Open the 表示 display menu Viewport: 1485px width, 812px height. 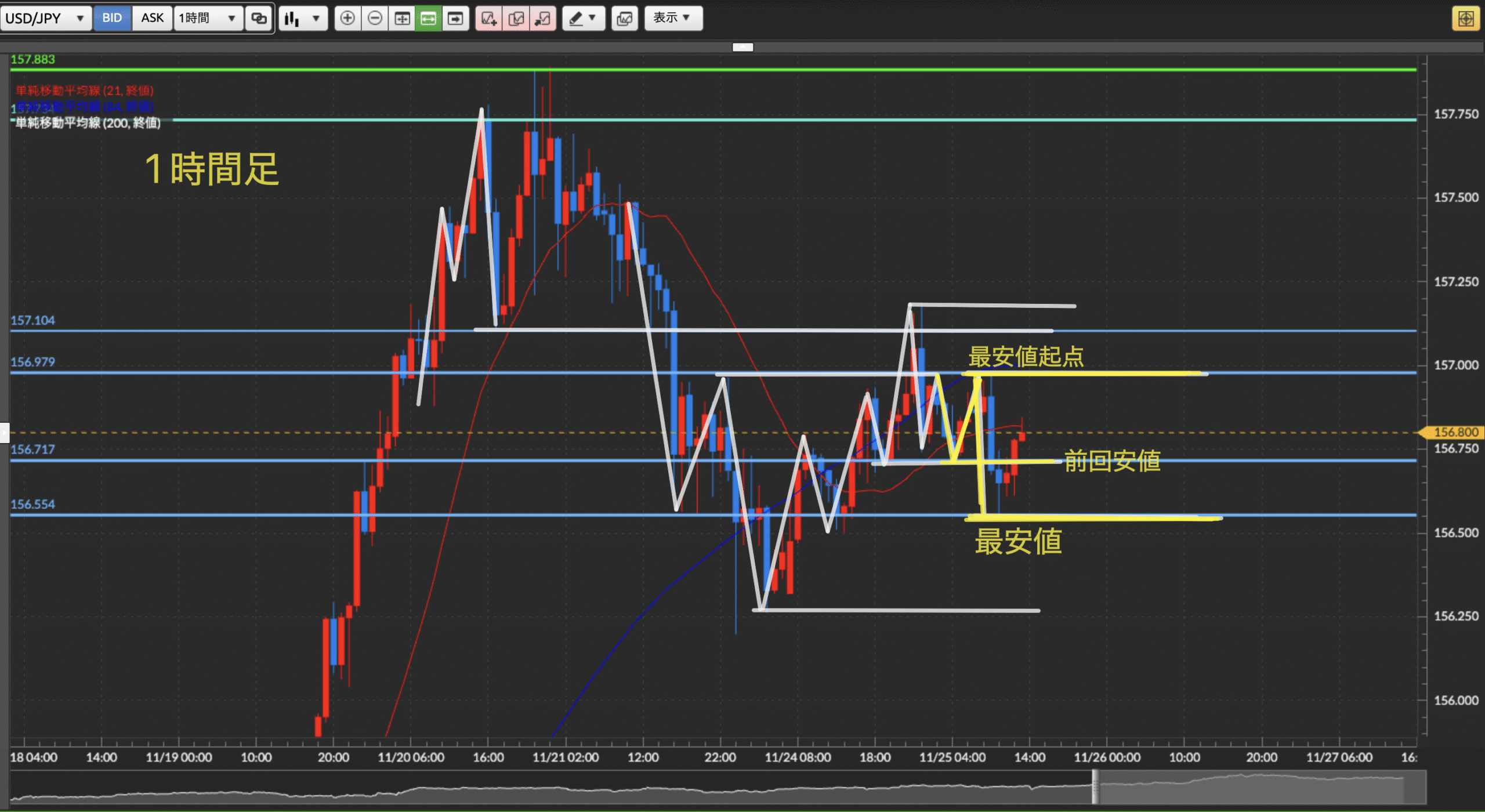673,18
